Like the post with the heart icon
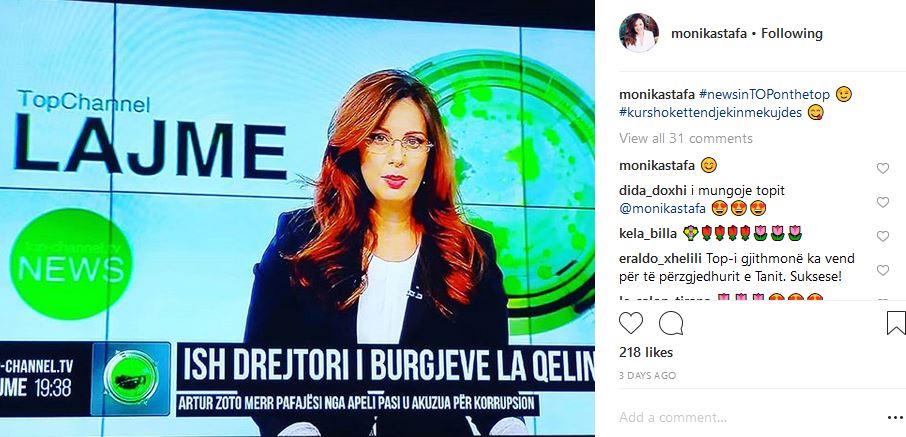Screen dimensions: 906x437 click(x=630, y=323)
